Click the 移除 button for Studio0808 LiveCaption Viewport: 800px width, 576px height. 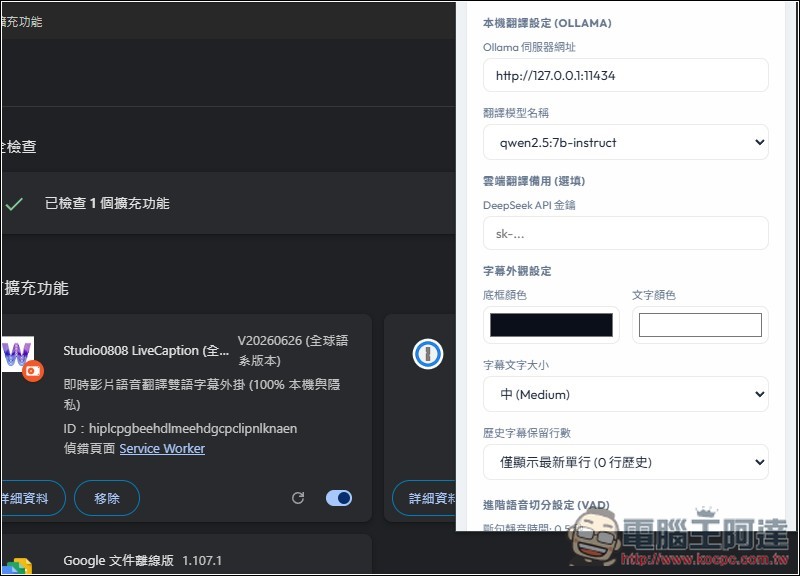107,498
